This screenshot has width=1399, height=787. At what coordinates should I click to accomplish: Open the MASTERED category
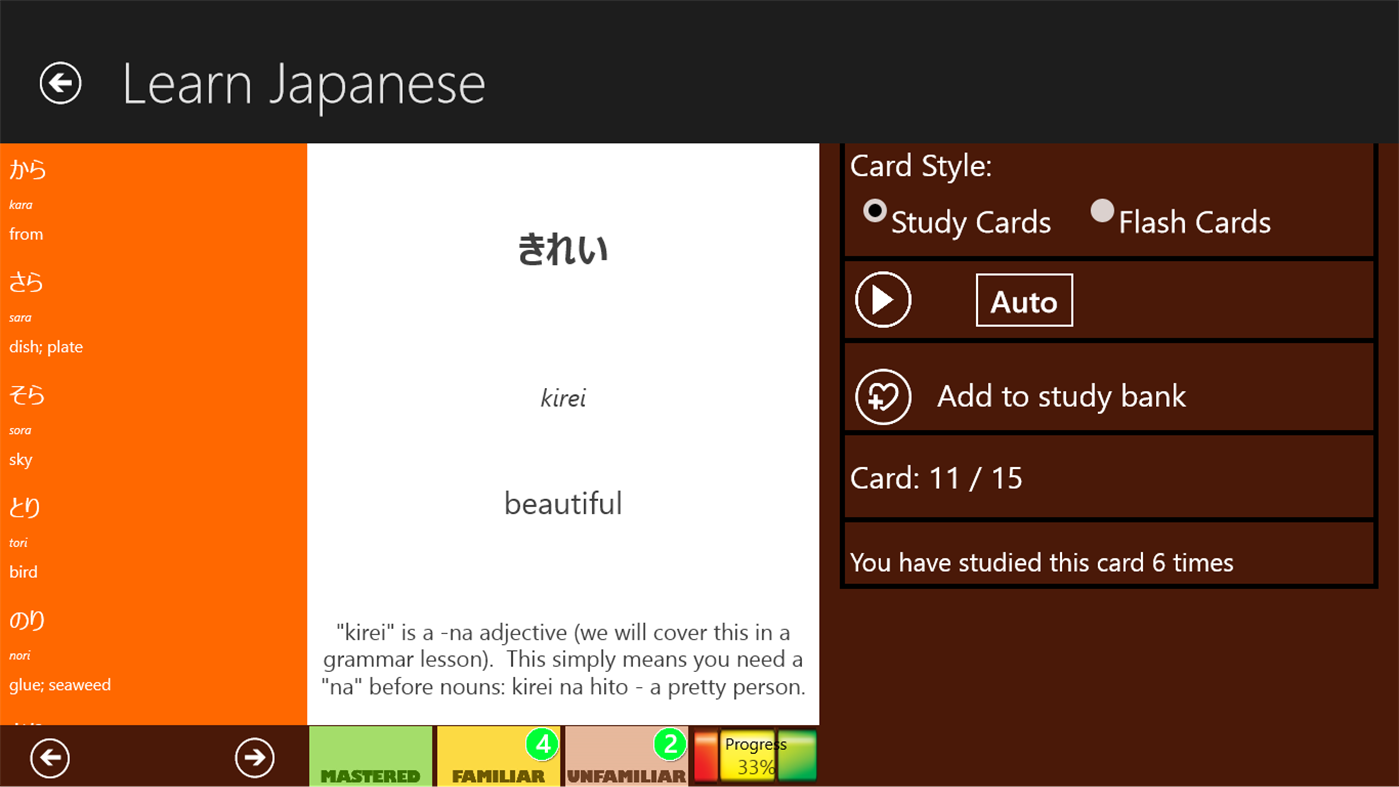[x=371, y=757]
